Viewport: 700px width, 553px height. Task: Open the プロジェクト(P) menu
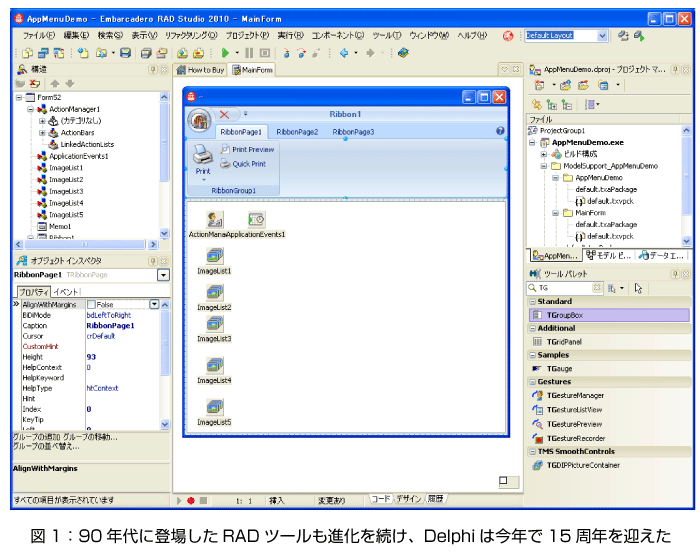tap(246, 35)
